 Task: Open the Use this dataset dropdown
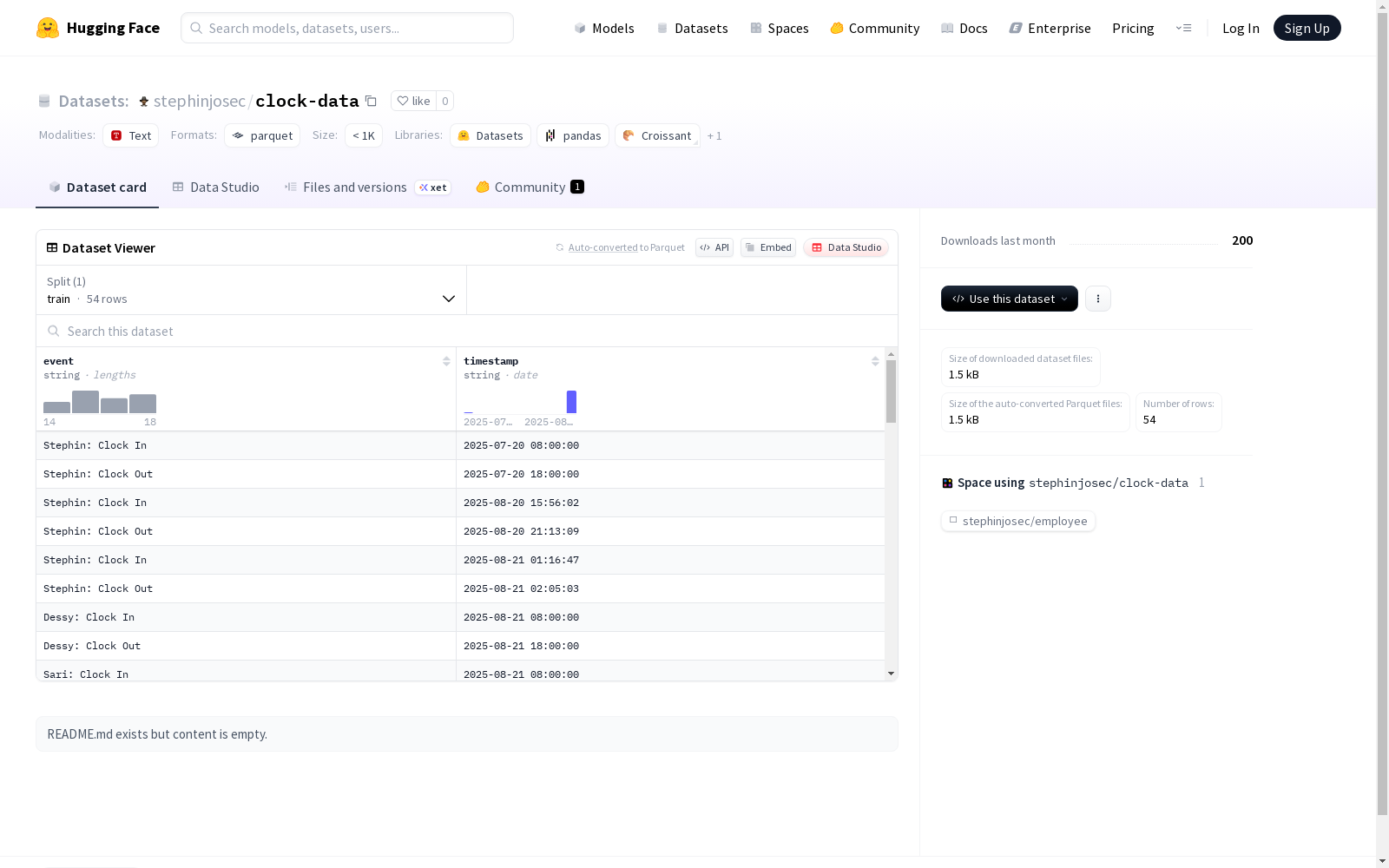click(x=1010, y=299)
